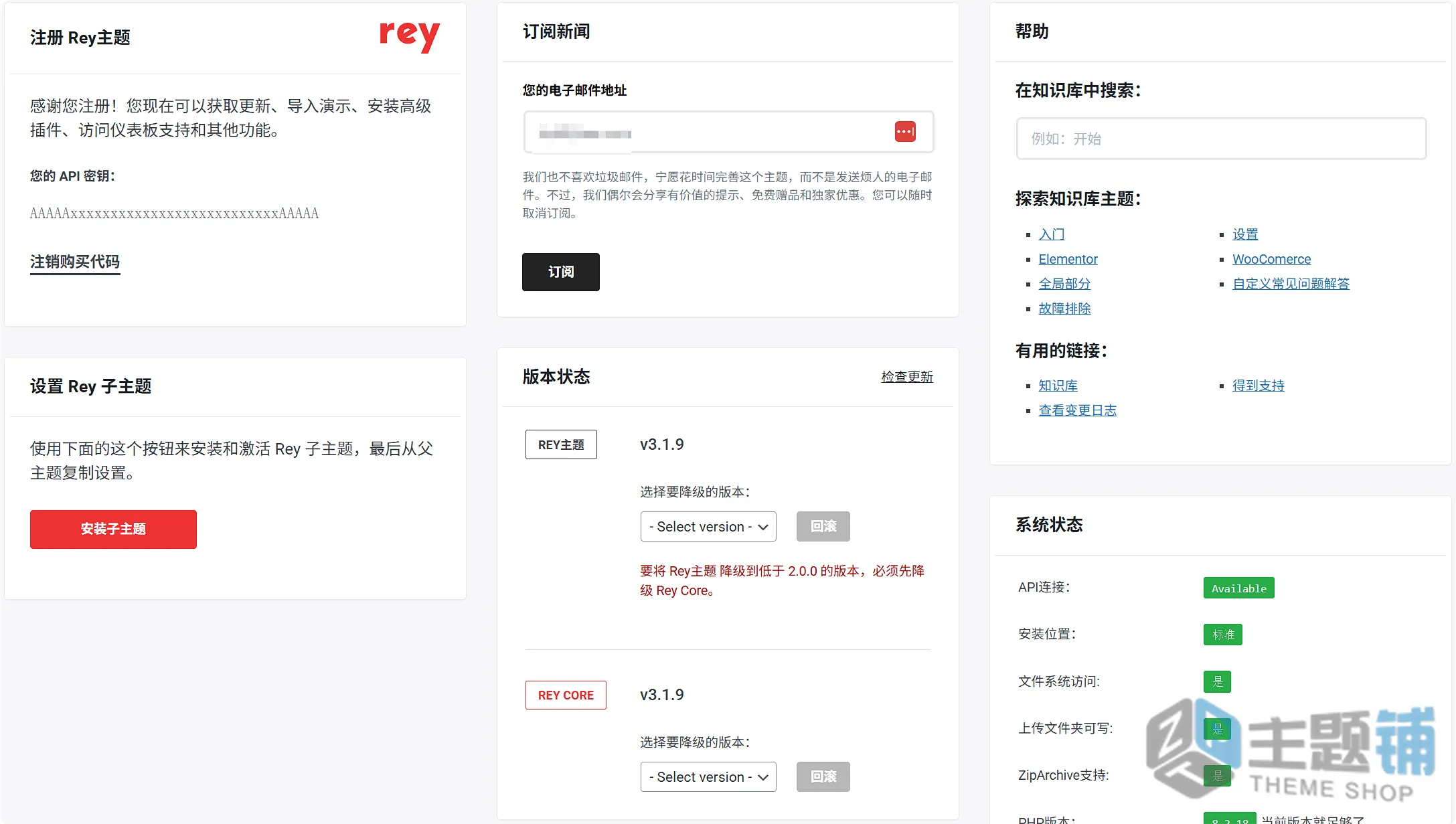Click the 回滚 button for REY主题
Screen dimensions: 1456x824
[823, 527]
